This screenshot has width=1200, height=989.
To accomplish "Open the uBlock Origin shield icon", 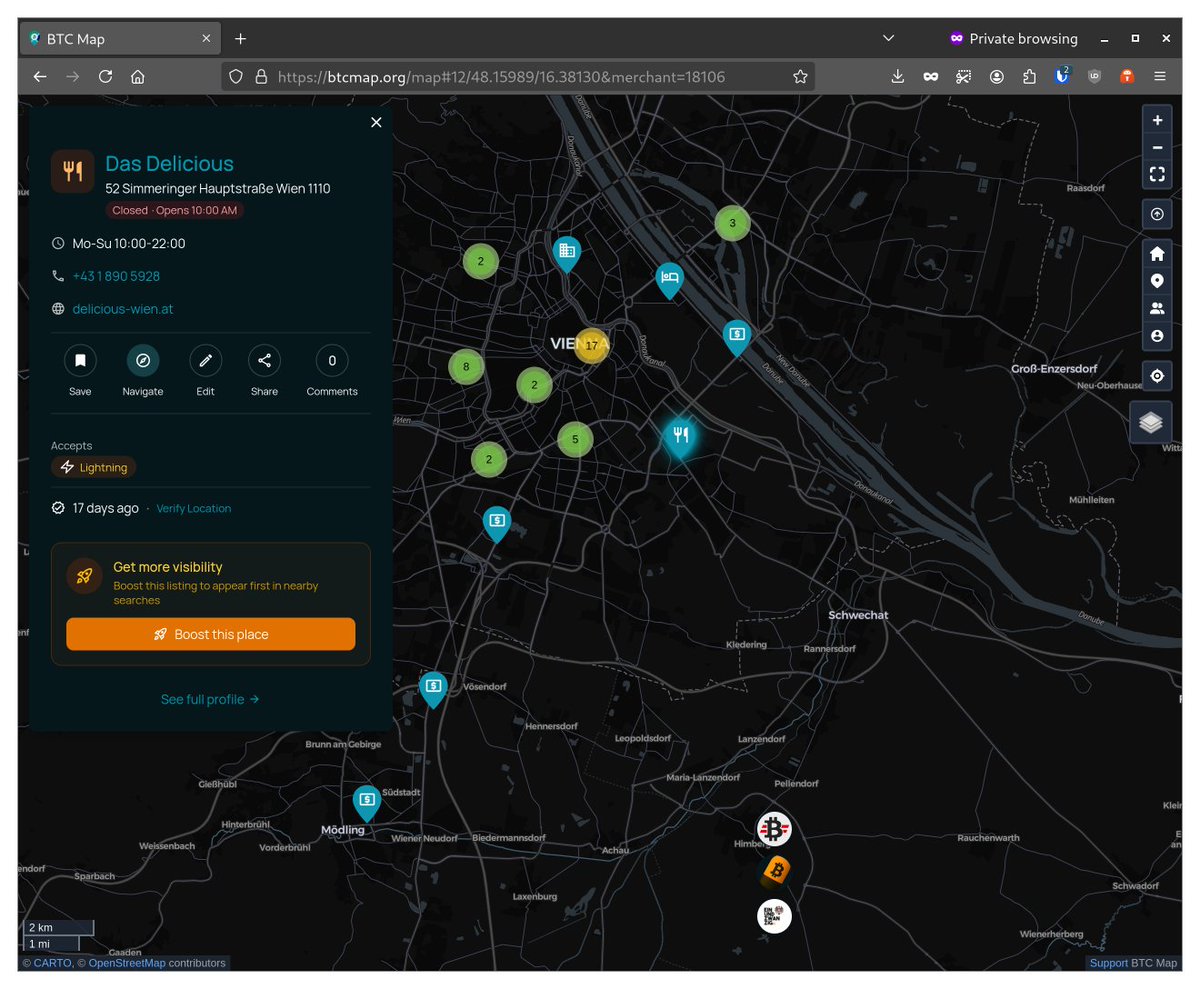I will (x=1094, y=76).
